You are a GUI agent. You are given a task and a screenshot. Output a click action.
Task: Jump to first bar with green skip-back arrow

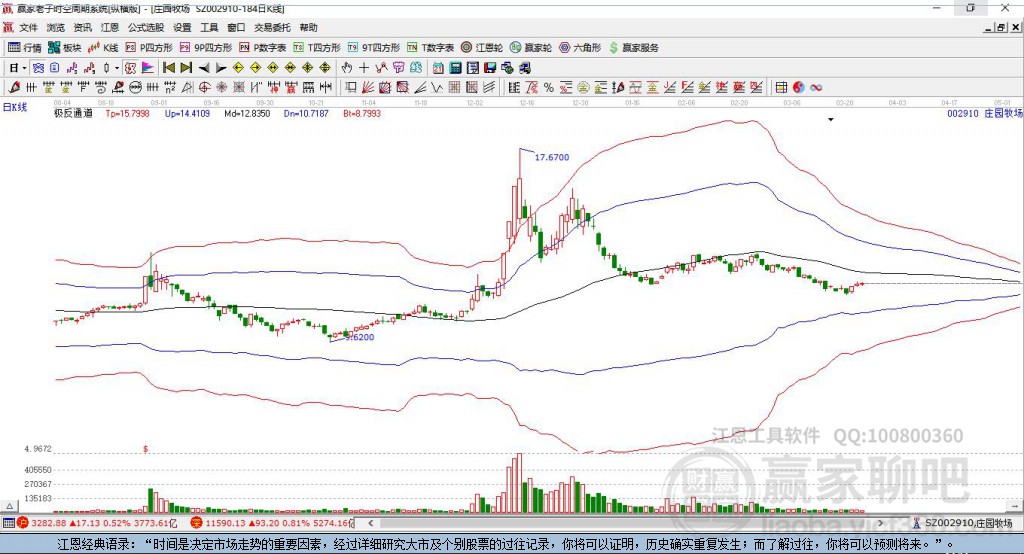[x=168, y=68]
